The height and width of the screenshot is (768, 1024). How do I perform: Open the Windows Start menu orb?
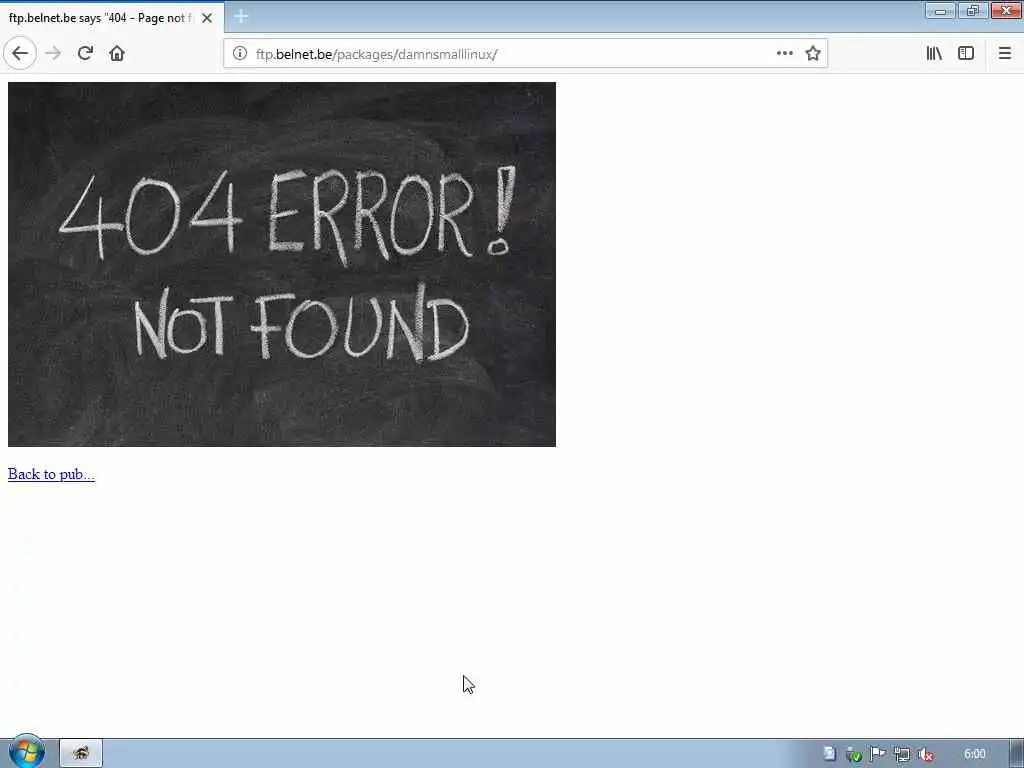tap(26, 752)
